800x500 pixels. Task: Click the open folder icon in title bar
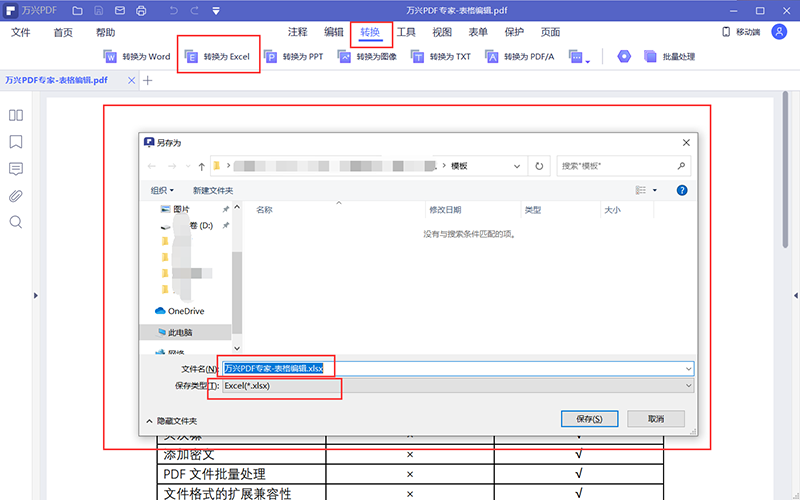tap(77, 10)
